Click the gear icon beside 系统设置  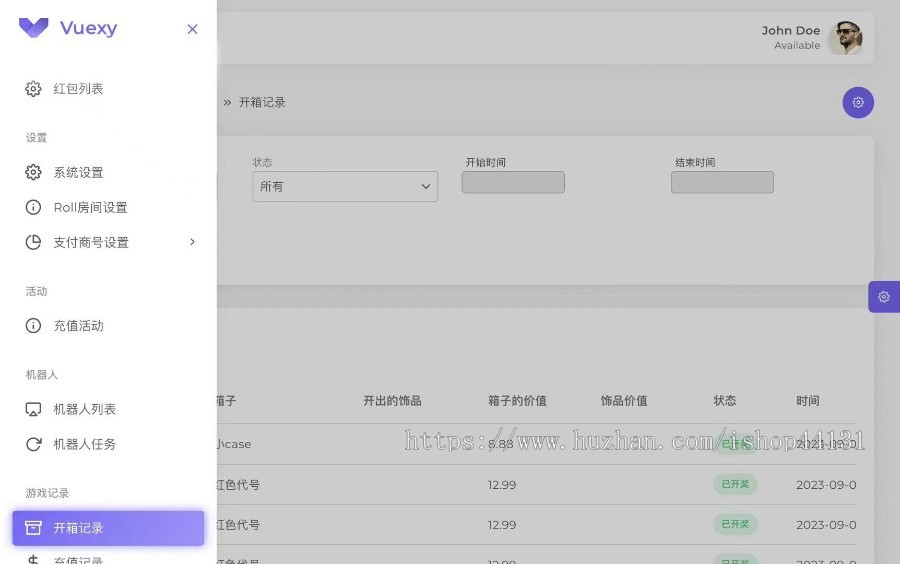point(33,172)
